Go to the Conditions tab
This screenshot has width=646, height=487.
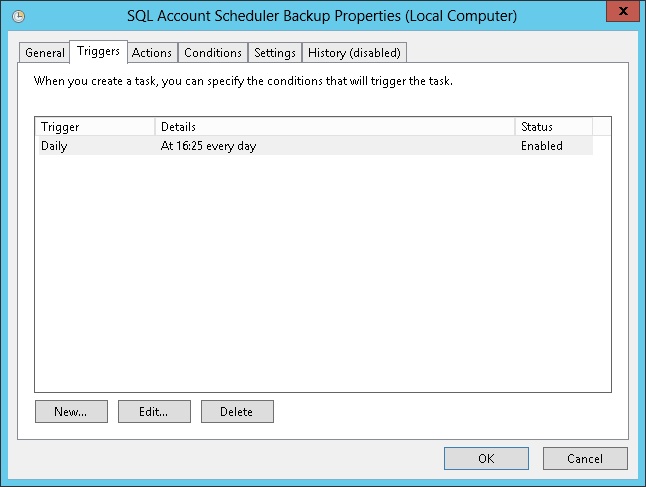[213, 53]
